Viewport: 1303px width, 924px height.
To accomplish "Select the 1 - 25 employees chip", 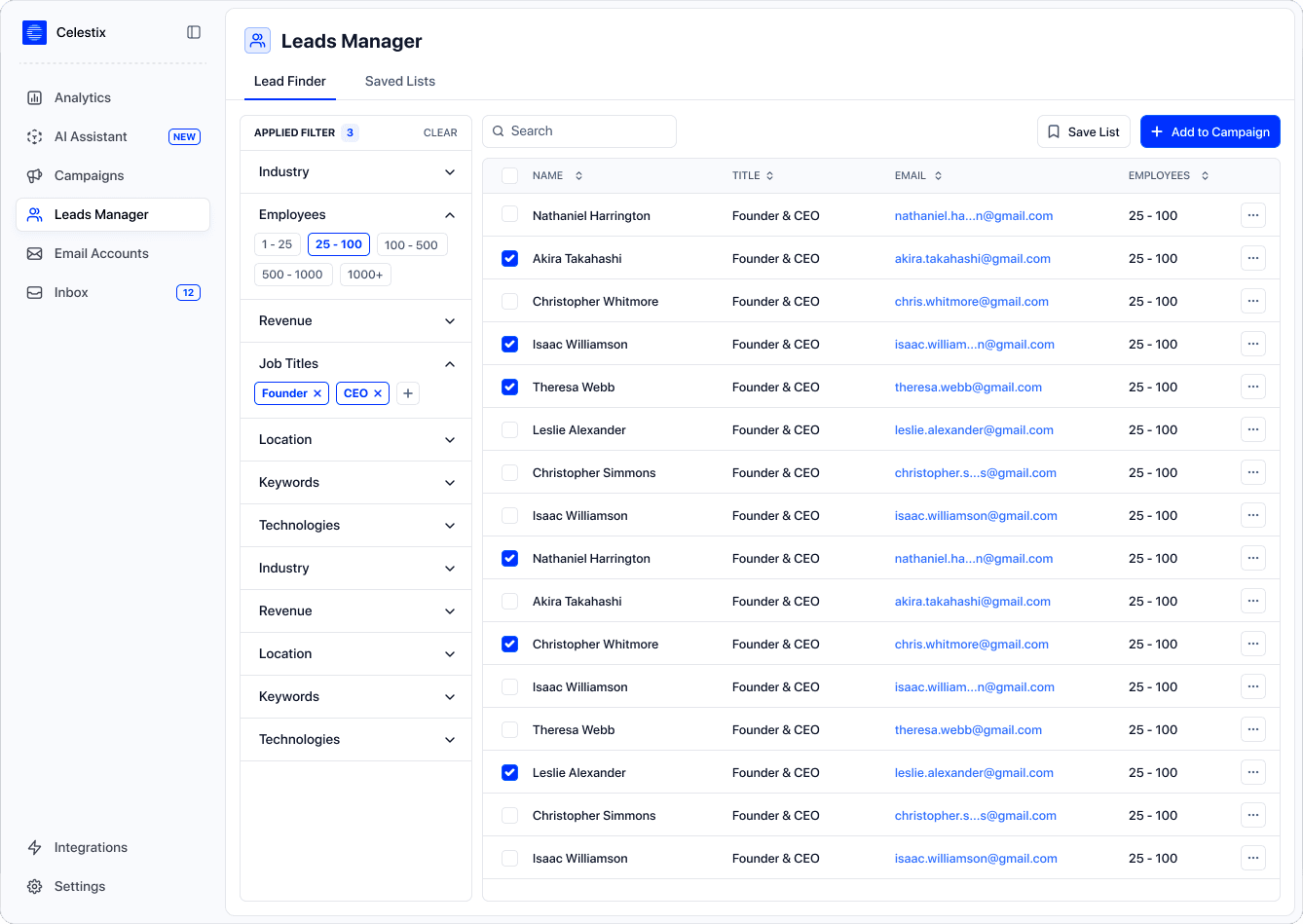I will 278,244.
